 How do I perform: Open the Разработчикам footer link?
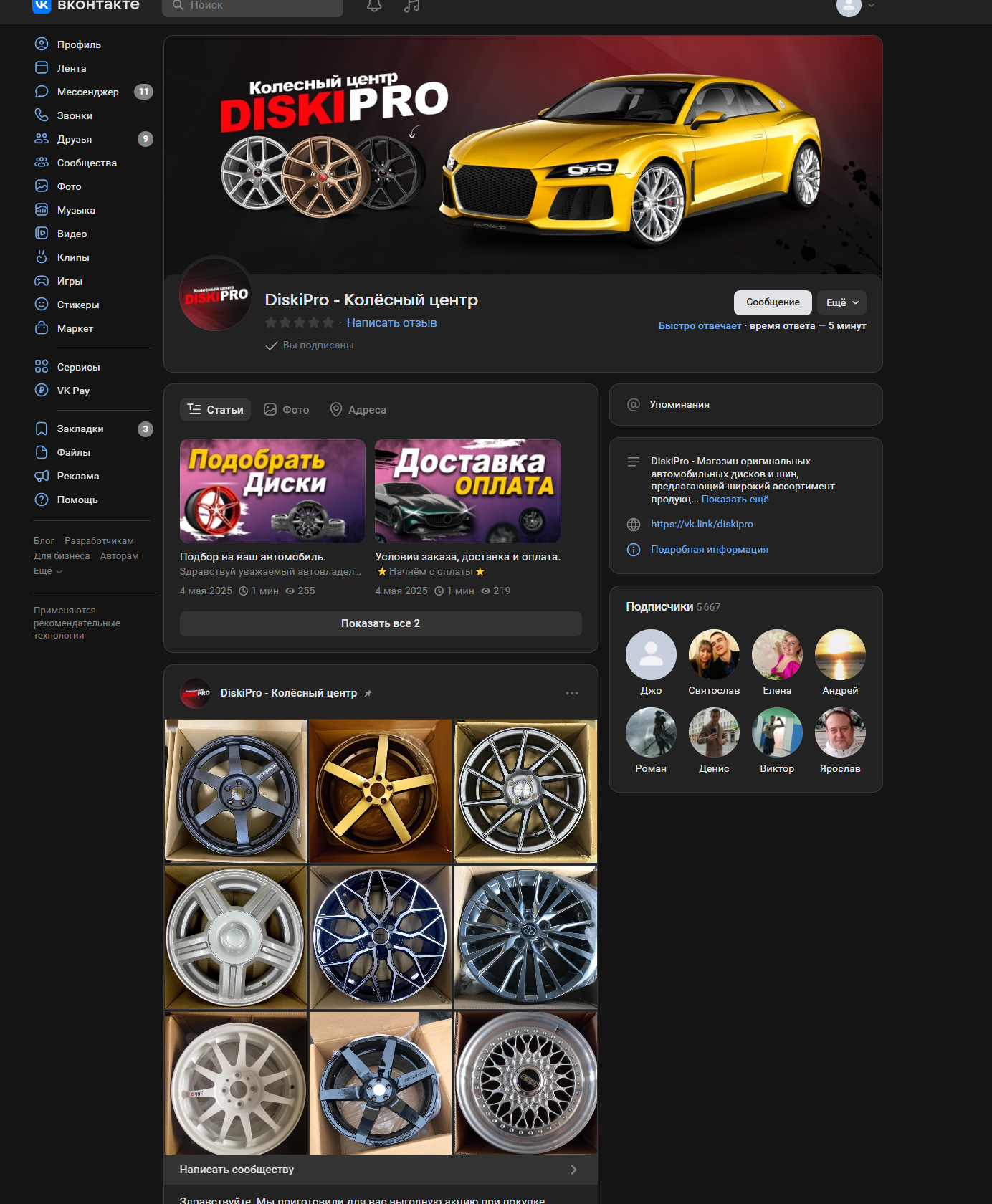[x=99, y=541]
